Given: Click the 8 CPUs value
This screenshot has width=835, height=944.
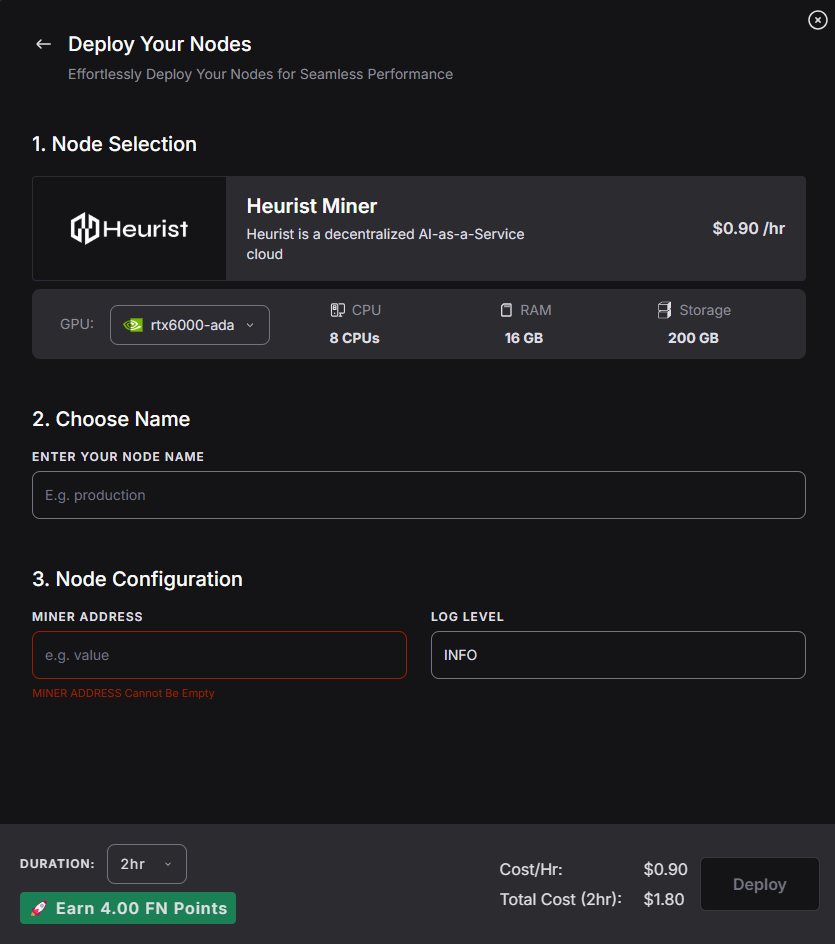Looking at the screenshot, I should tap(355, 338).
